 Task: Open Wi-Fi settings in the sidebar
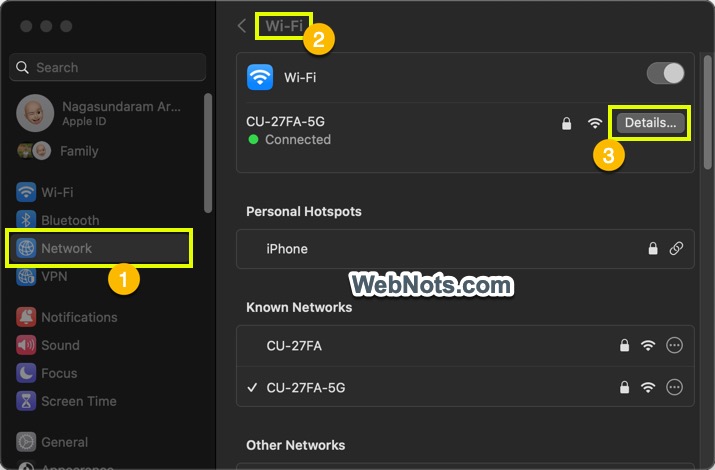click(x=45, y=192)
